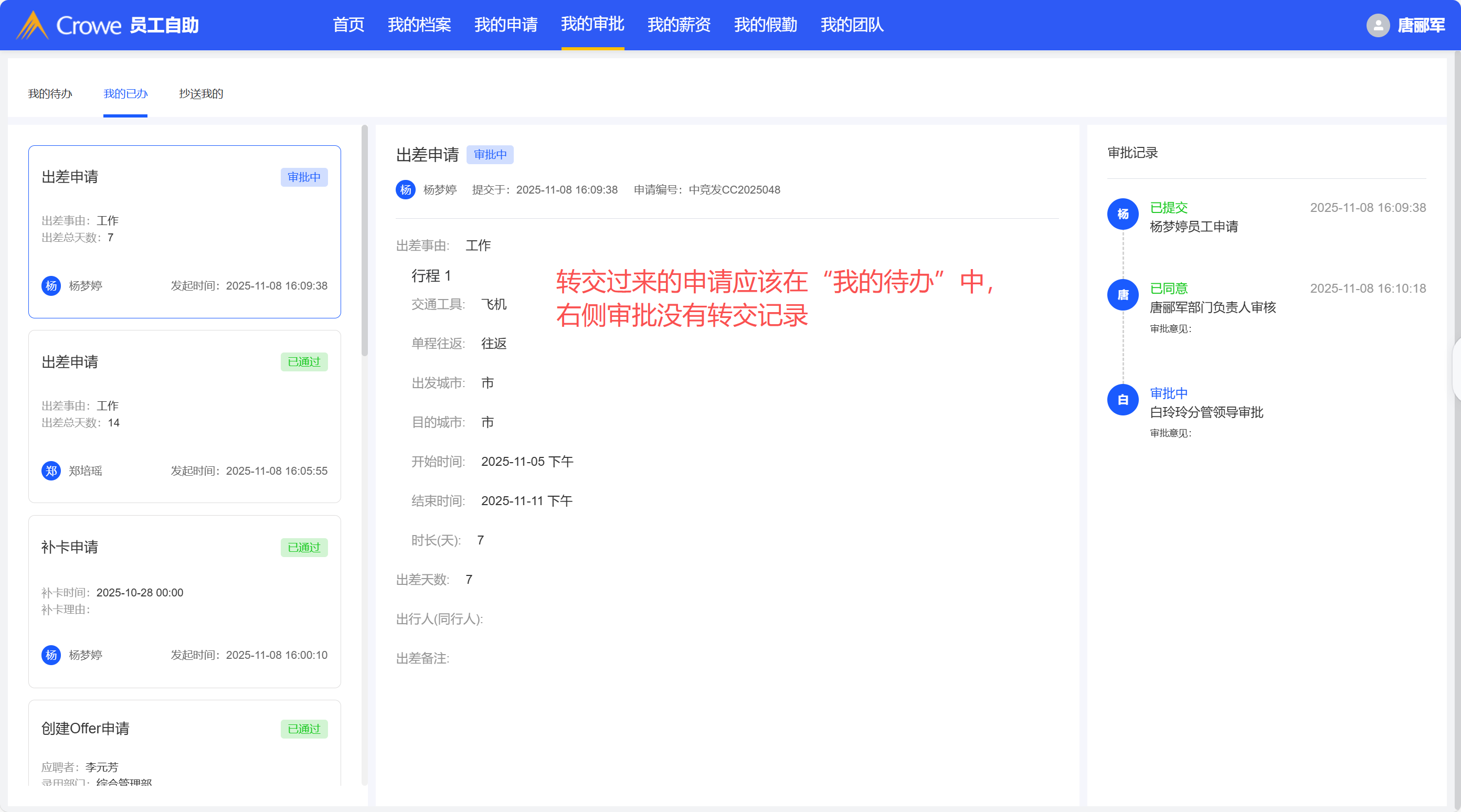Click 杨 avatar in 已提交 approval record
Viewport: 1461px width, 812px height.
coord(1123,215)
